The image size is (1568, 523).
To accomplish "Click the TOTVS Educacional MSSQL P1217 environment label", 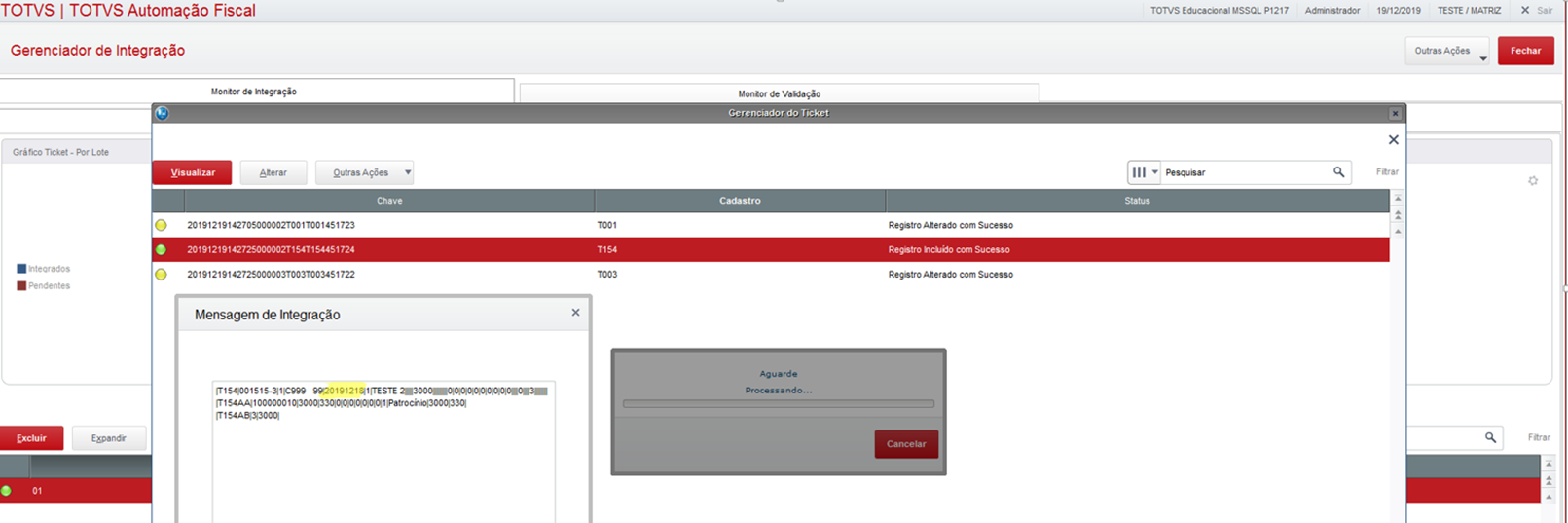I will tap(1220, 11).
